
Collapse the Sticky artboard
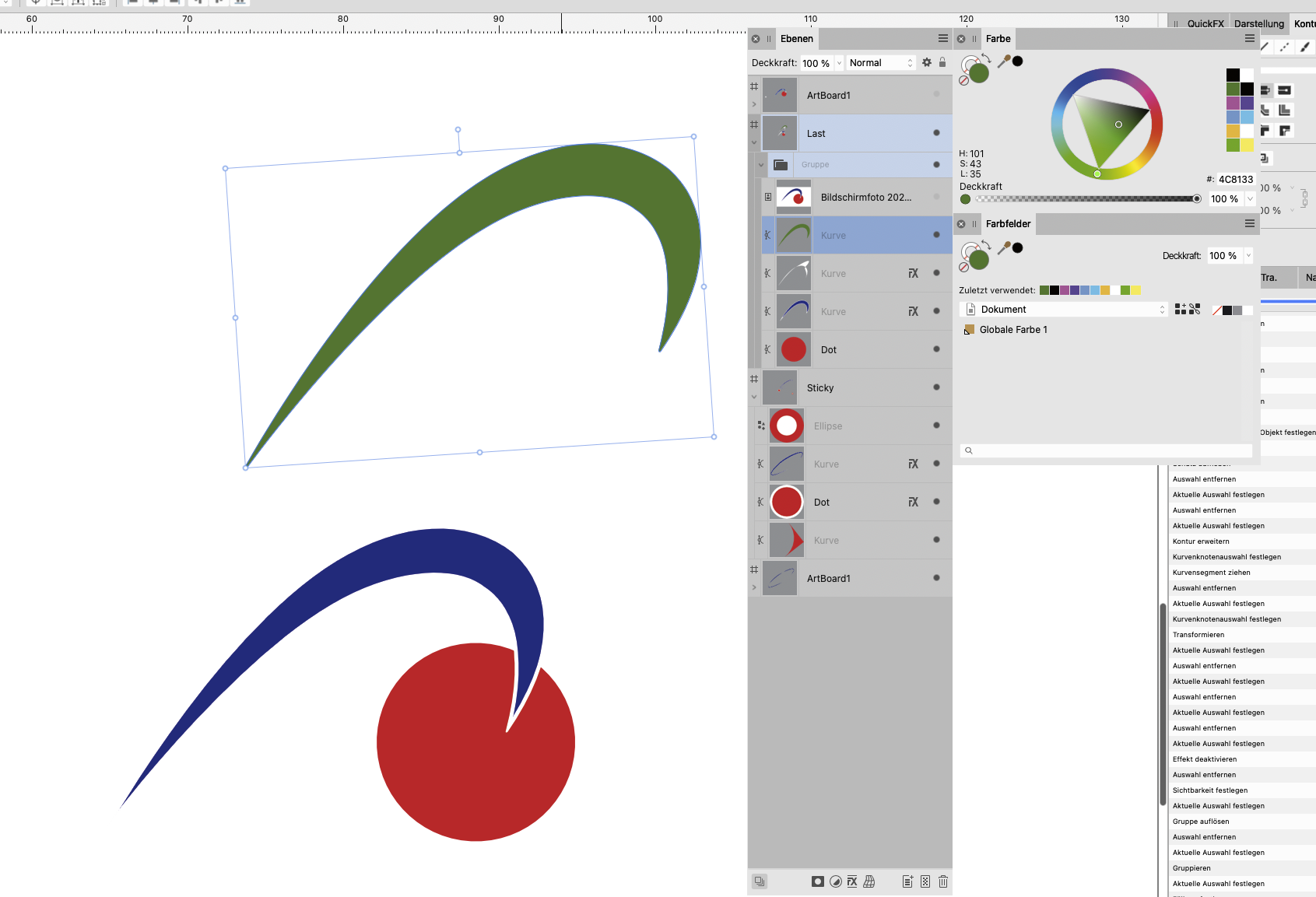(754, 397)
